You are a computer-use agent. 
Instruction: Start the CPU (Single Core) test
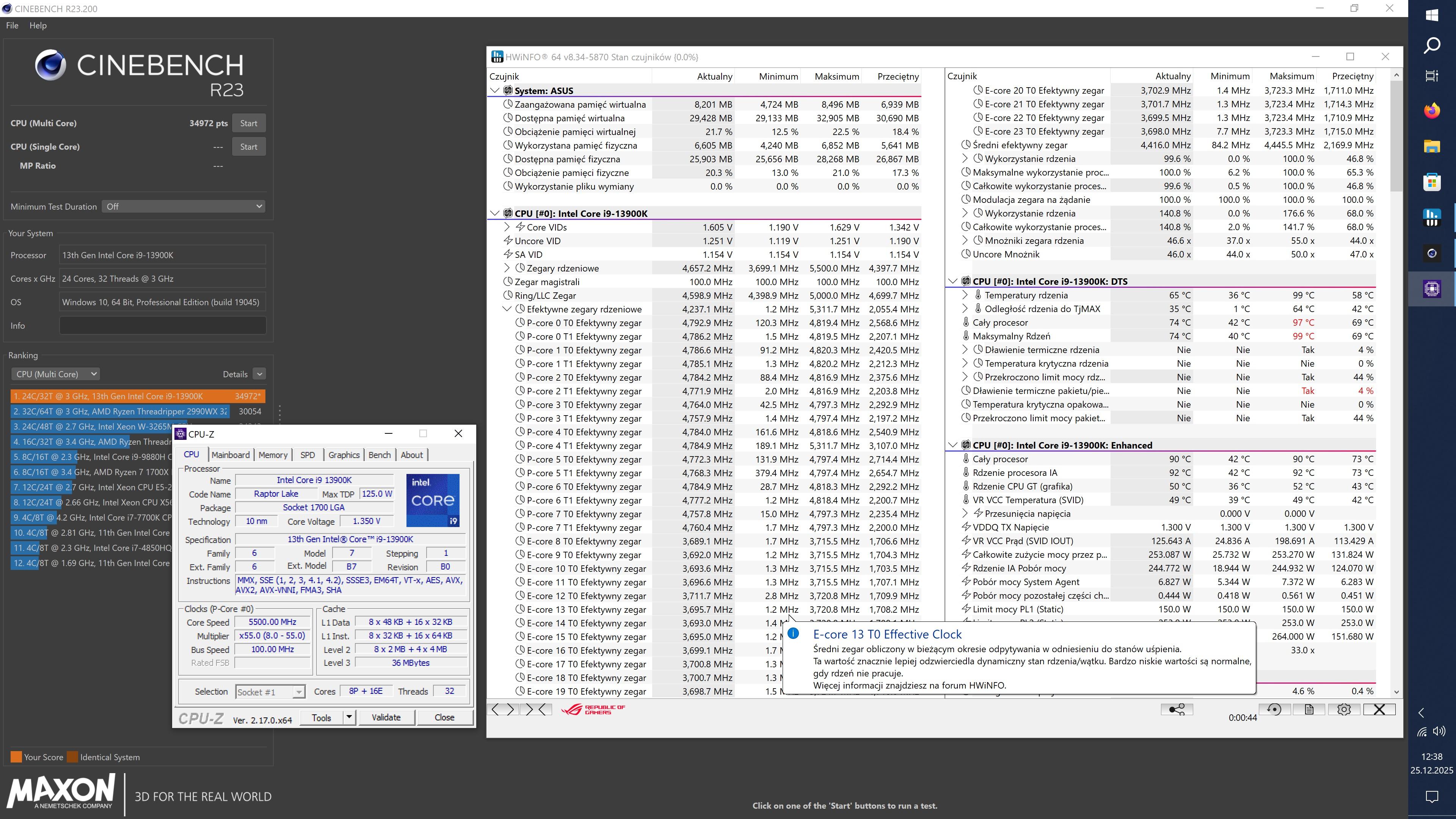pos(248,146)
